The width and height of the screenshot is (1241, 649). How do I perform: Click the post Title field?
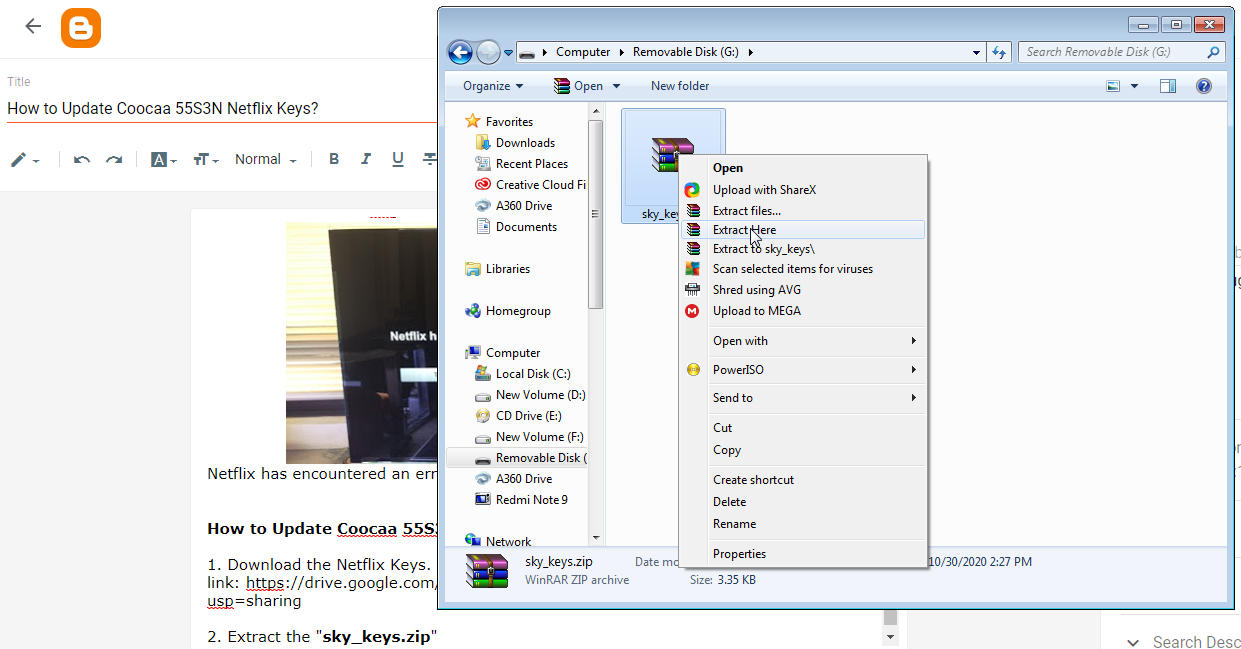pyautogui.click(x=222, y=108)
